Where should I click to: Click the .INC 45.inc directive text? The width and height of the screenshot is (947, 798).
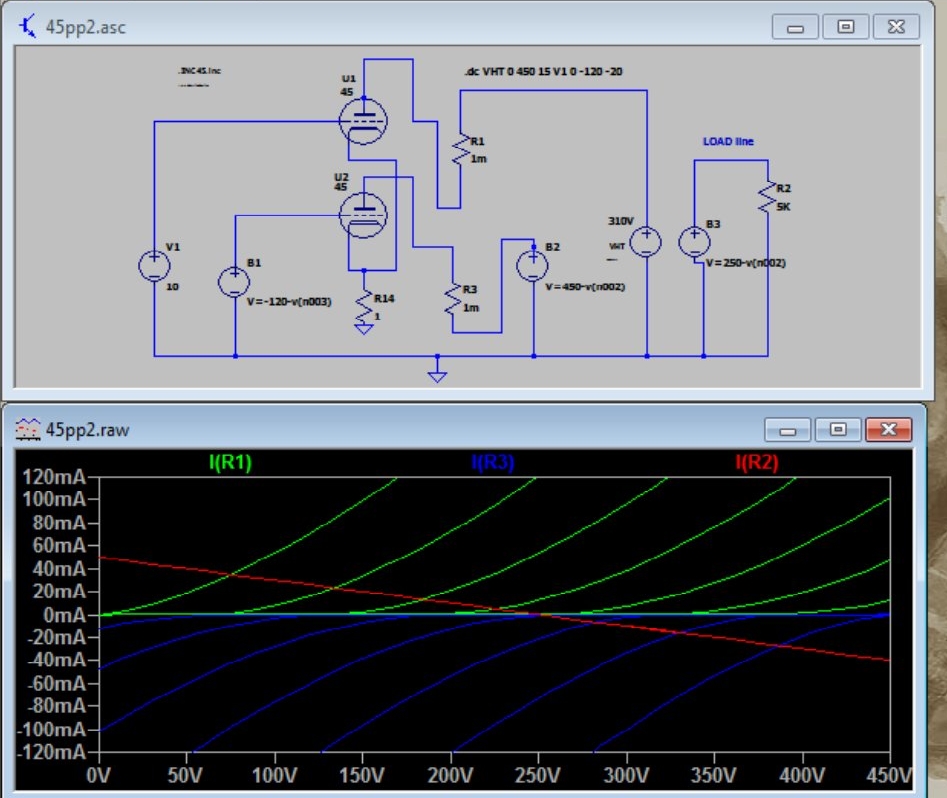200,71
